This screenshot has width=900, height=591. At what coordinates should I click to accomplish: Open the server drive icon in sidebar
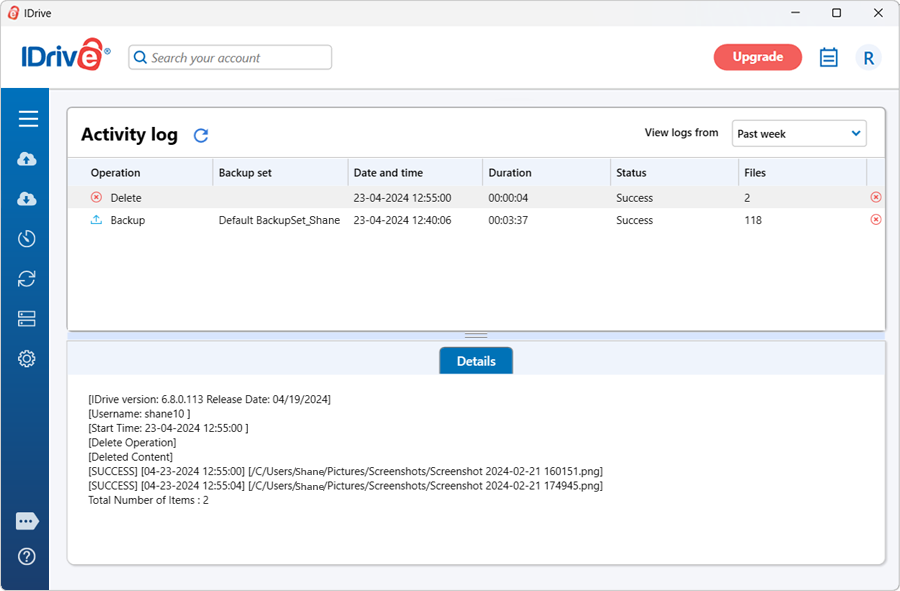[27, 319]
